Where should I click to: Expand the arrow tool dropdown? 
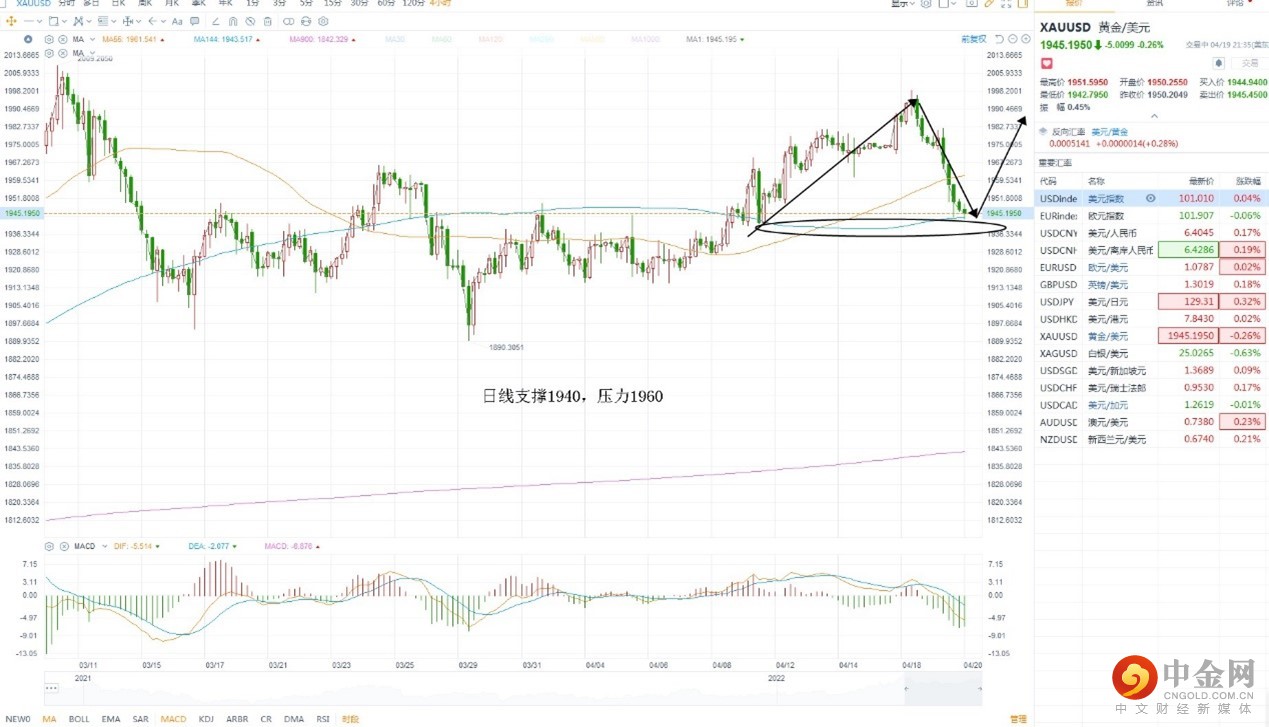click(163, 21)
